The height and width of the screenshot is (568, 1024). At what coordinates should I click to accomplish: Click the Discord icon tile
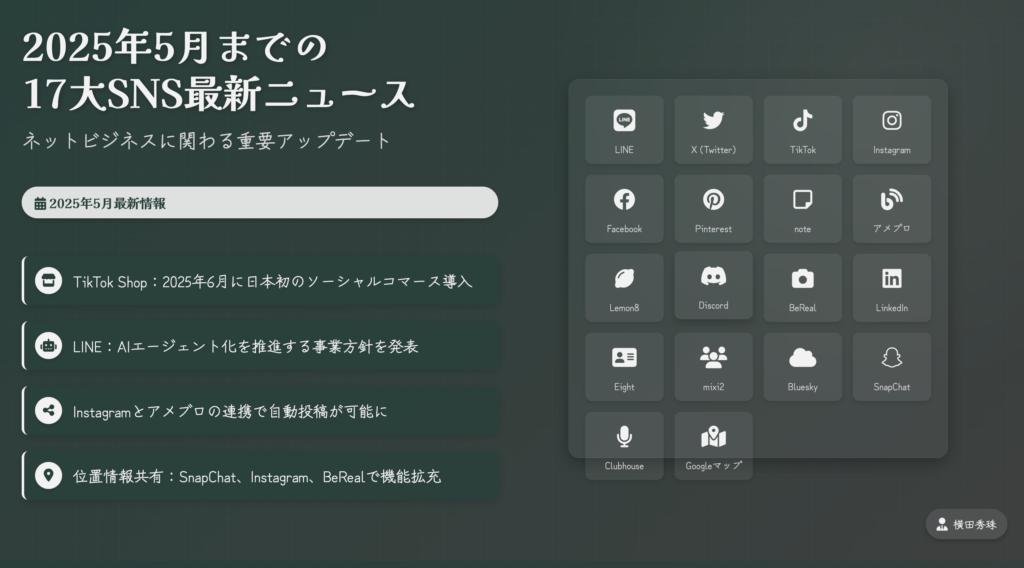coord(713,285)
